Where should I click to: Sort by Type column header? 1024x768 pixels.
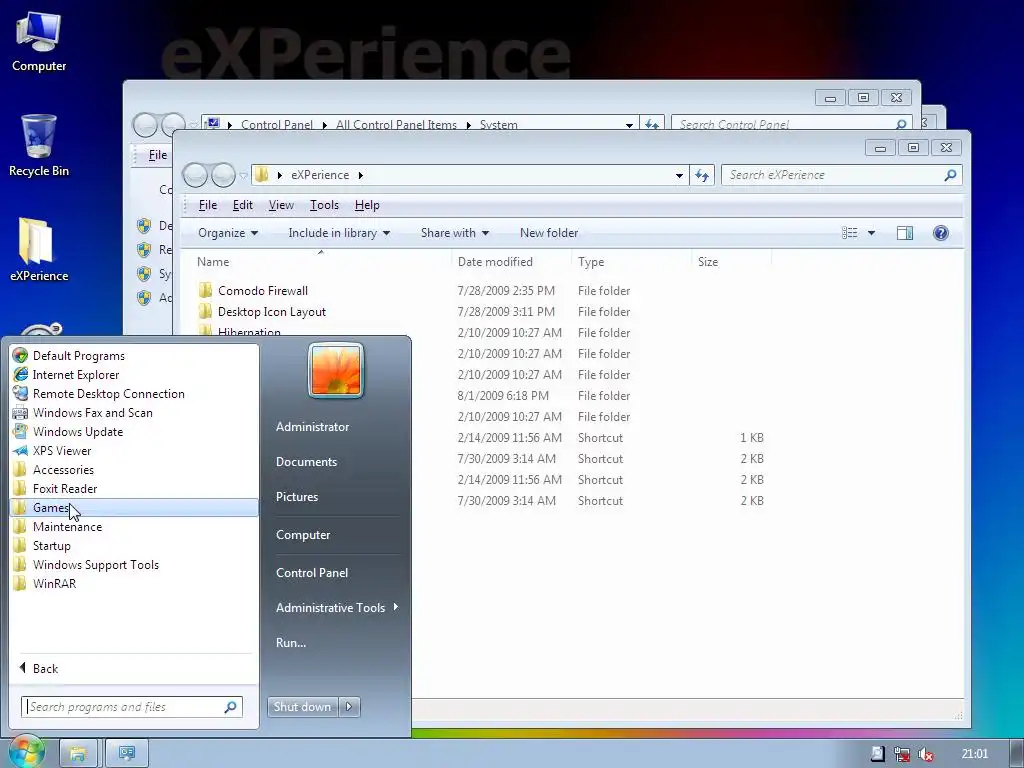590,262
